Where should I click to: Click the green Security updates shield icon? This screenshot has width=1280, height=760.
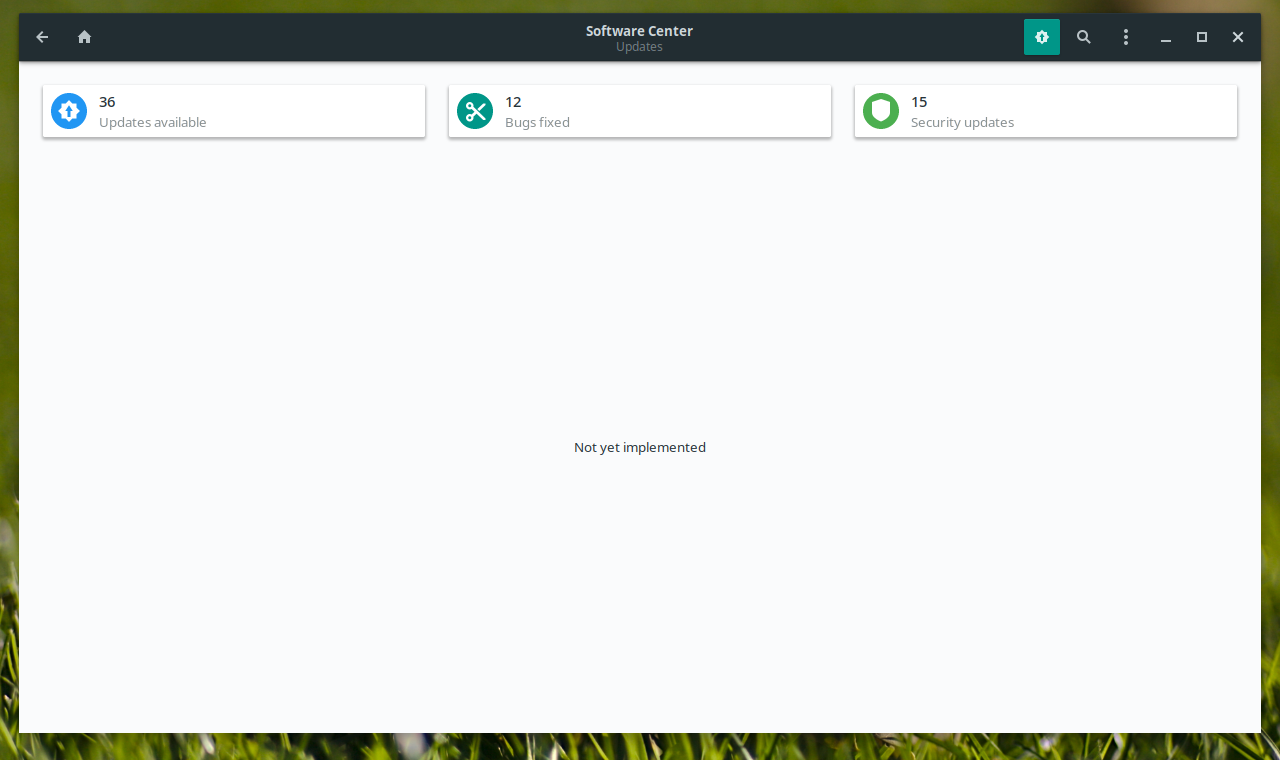coord(881,111)
